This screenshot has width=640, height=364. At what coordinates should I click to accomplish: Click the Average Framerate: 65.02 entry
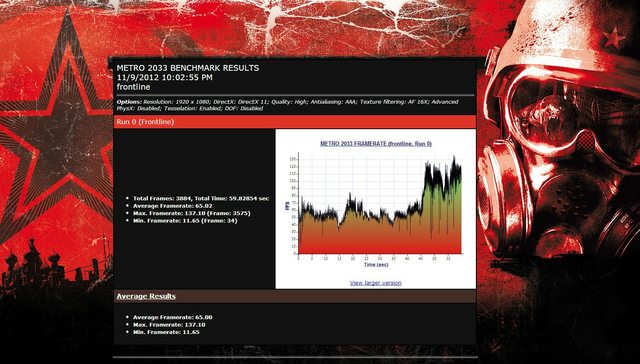[x=173, y=206]
